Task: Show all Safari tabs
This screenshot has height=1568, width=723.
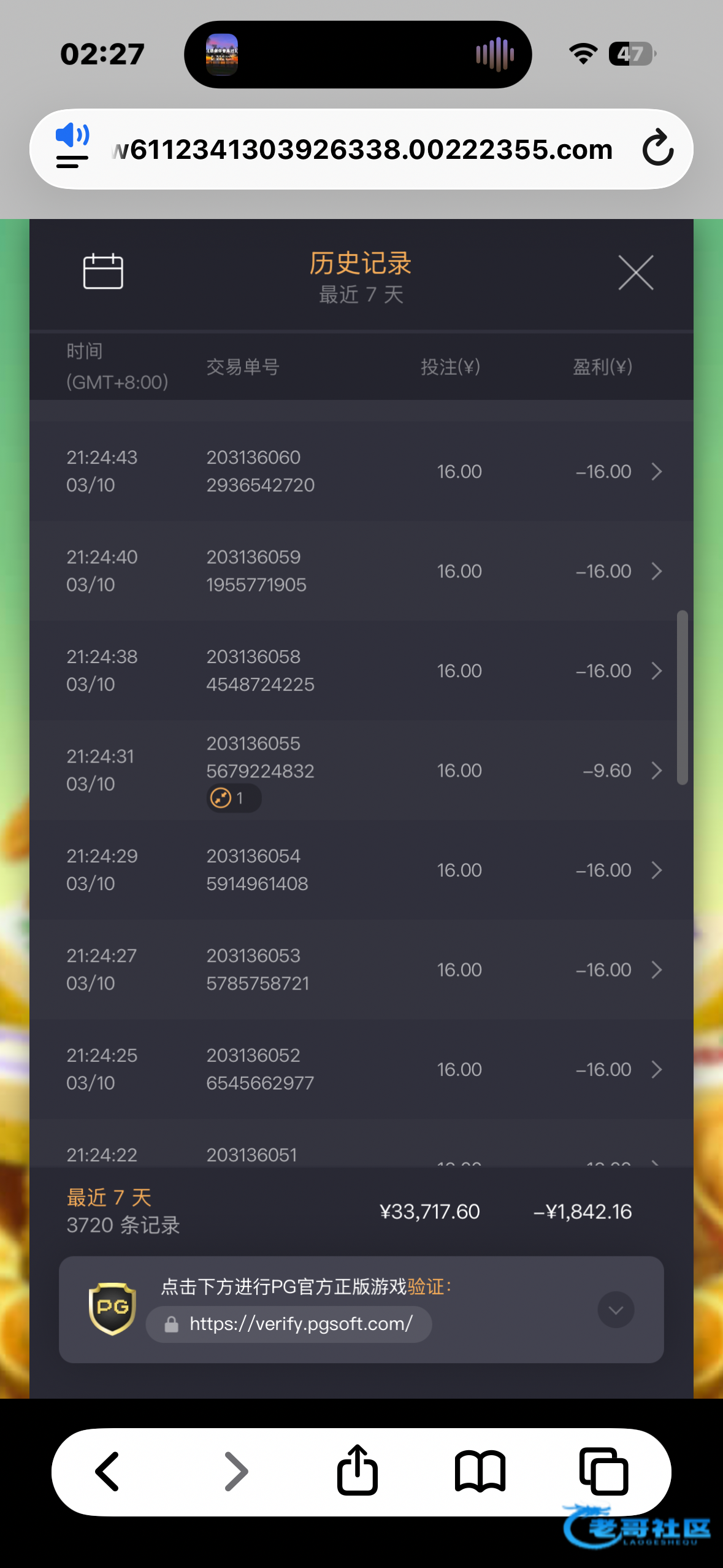Action: click(603, 1471)
